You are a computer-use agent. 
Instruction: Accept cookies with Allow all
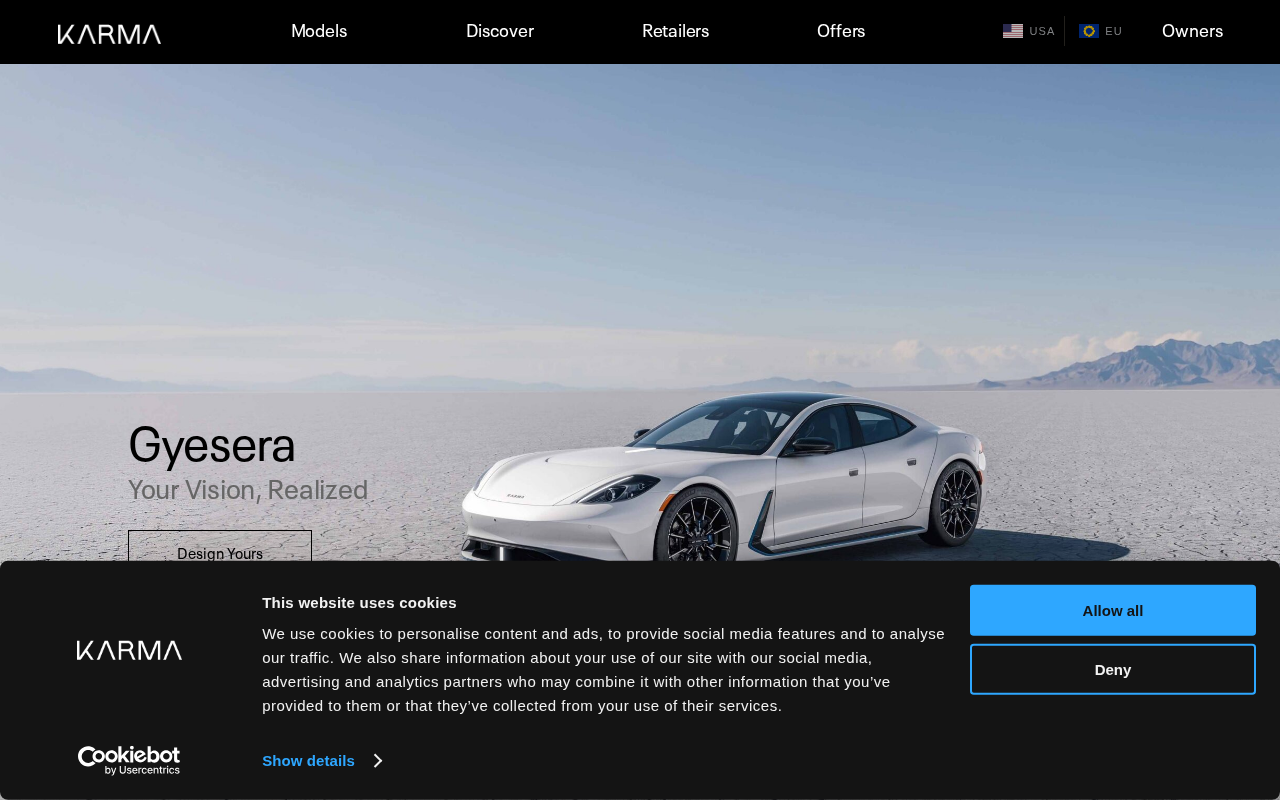click(1113, 610)
